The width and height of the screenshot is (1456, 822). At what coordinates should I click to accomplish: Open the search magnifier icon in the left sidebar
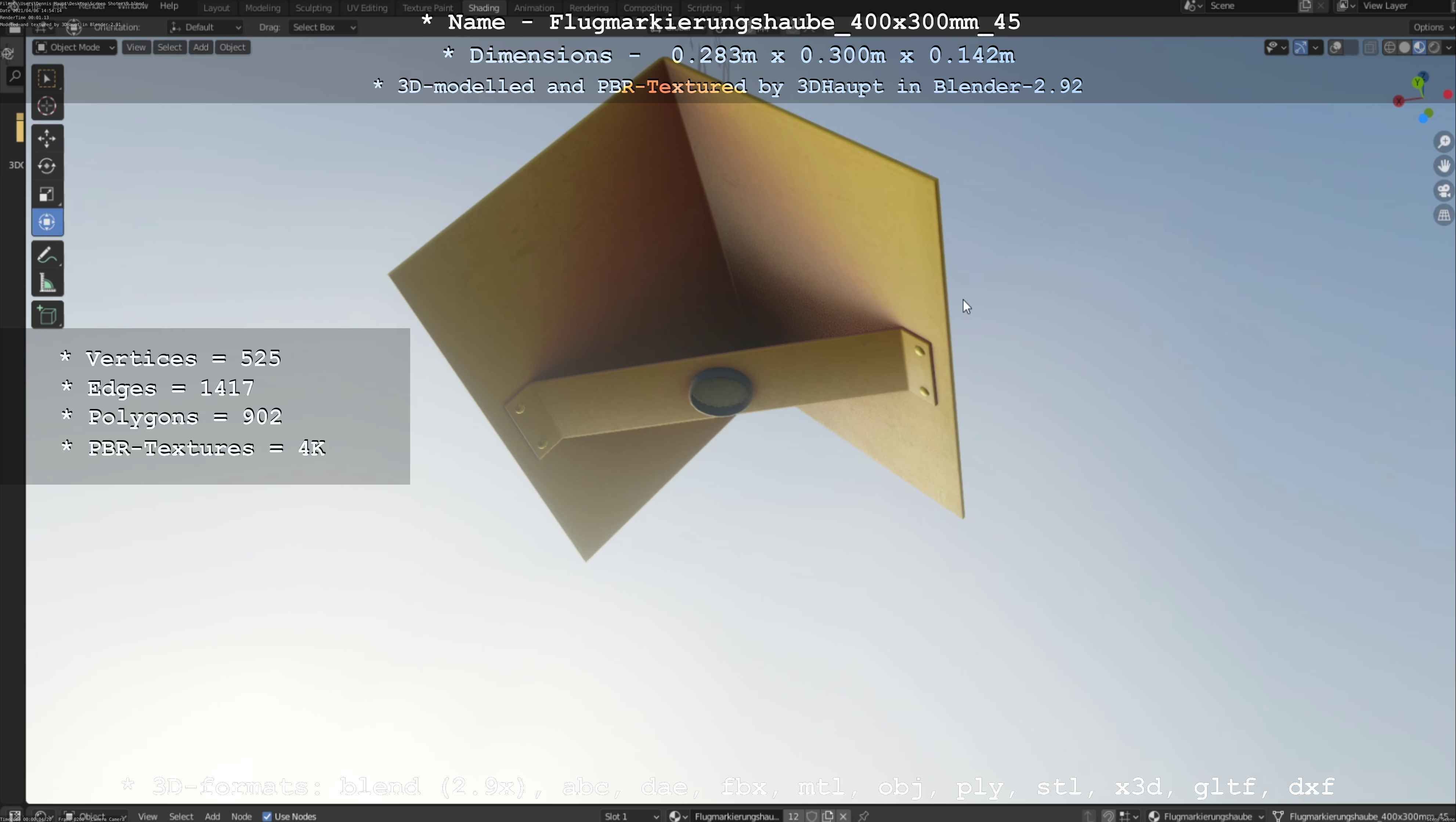point(15,76)
